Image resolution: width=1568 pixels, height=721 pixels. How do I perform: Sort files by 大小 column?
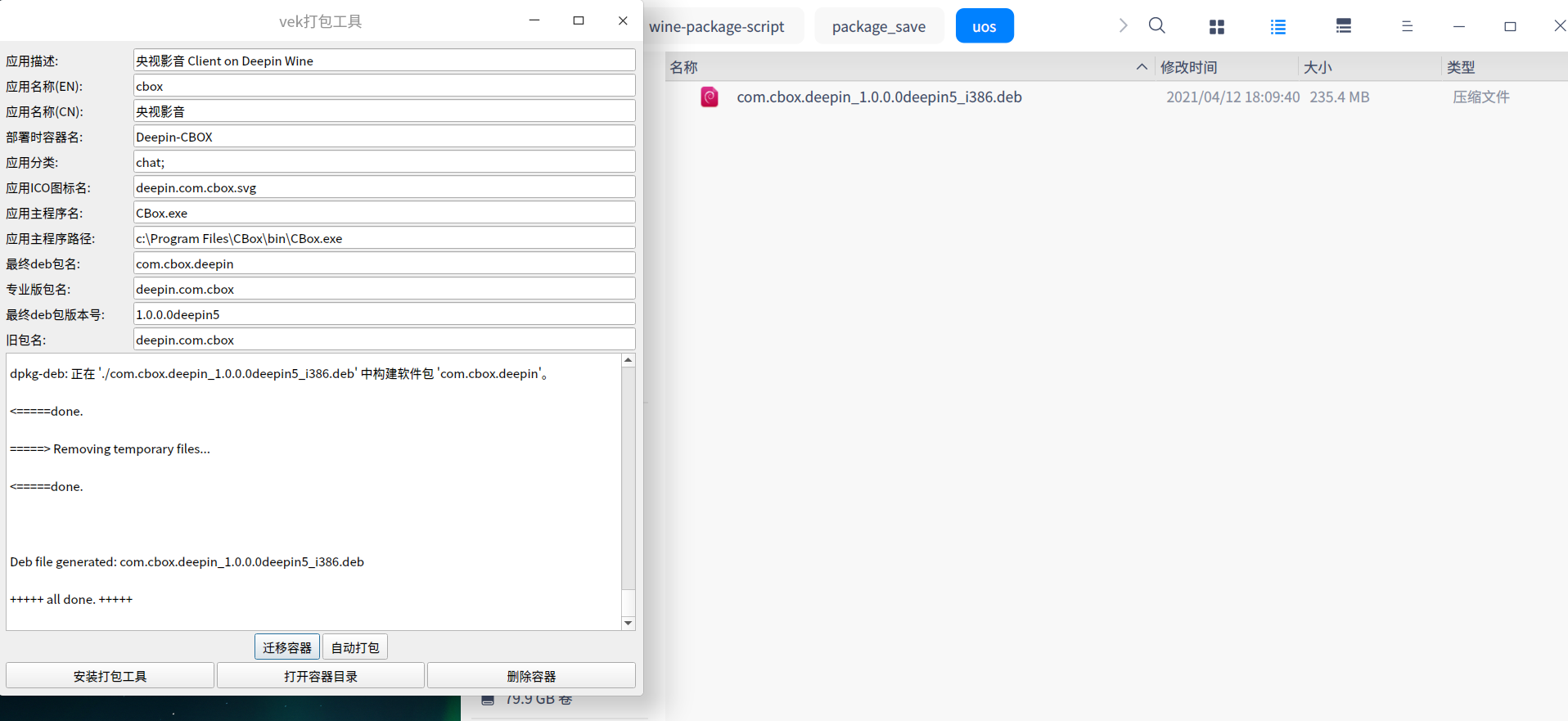[x=1318, y=67]
